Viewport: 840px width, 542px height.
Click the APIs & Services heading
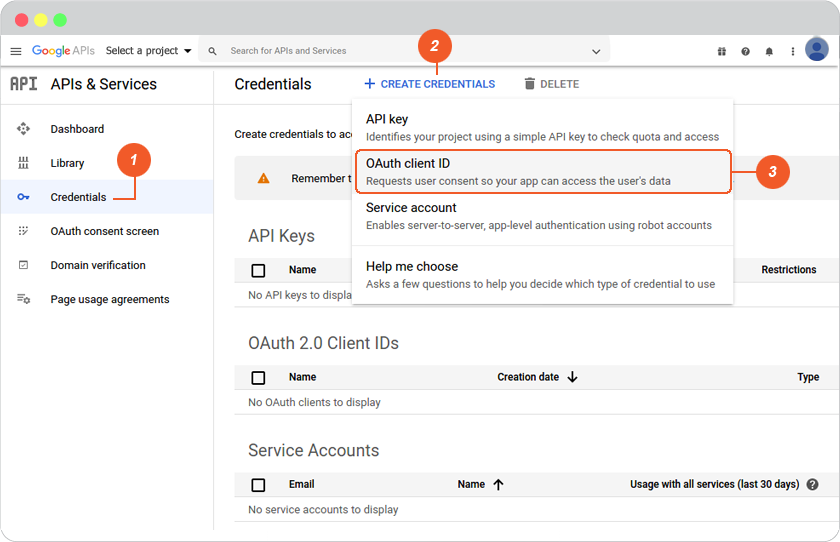click(x=104, y=84)
